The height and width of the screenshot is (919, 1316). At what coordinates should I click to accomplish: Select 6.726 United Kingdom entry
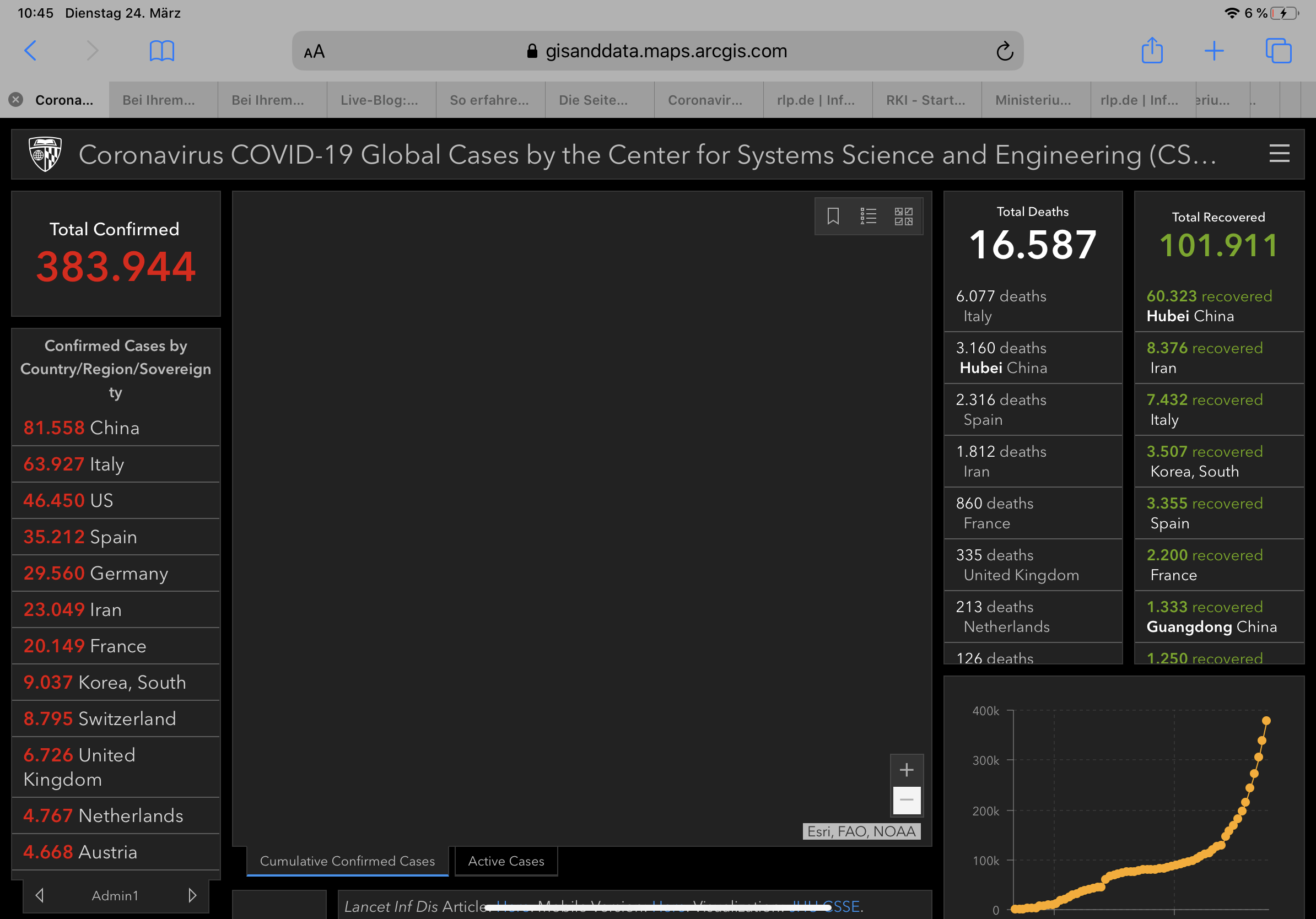point(115,766)
